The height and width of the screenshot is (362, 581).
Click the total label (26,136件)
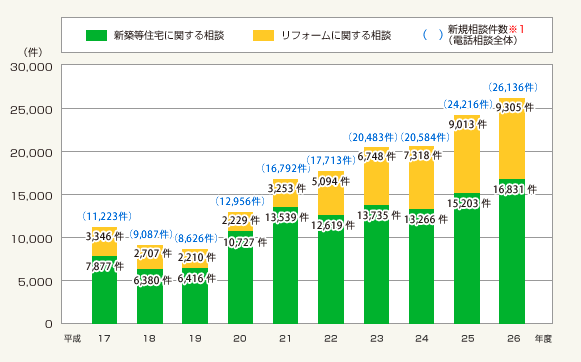pos(513,87)
